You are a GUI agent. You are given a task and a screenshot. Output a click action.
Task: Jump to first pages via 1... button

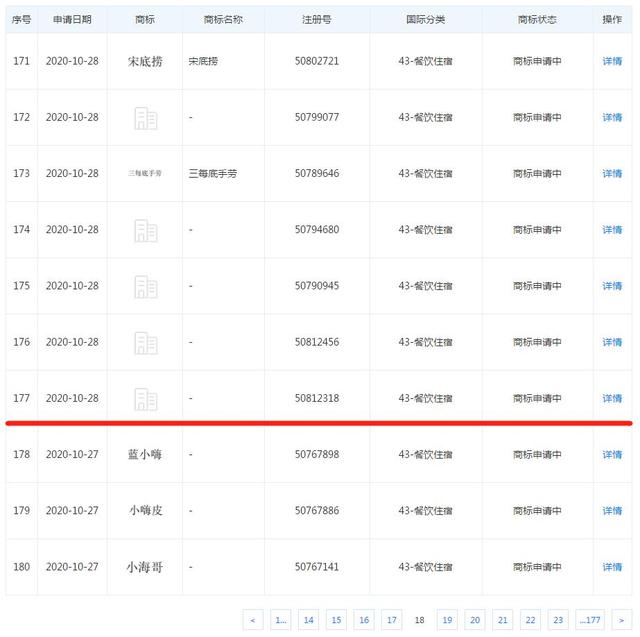[281, 620]
